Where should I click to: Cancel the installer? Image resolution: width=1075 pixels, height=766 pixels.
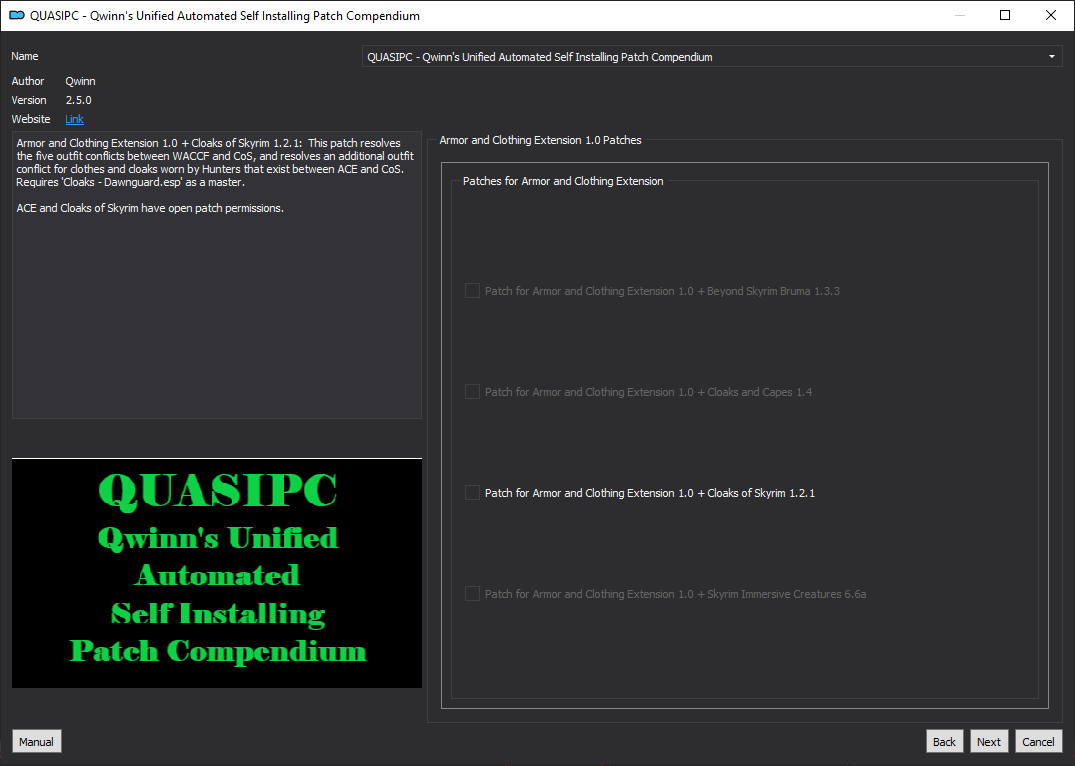1039,741
